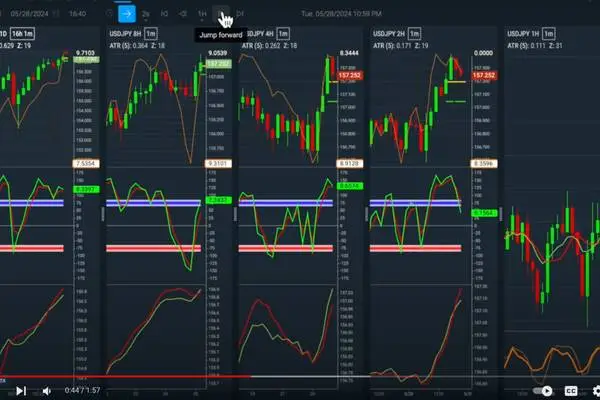Toggle the video autoplay switch

click(543, 391)
